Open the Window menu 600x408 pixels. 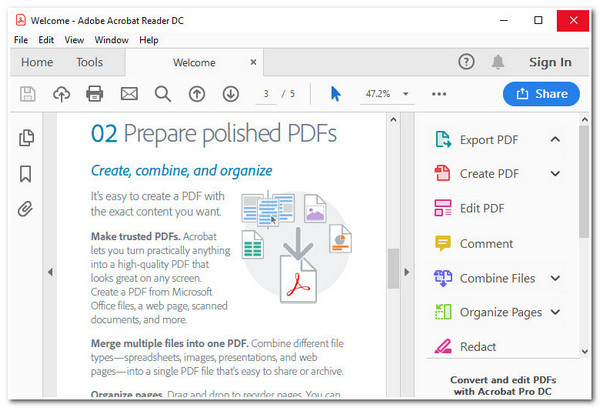tap(111, 40)
